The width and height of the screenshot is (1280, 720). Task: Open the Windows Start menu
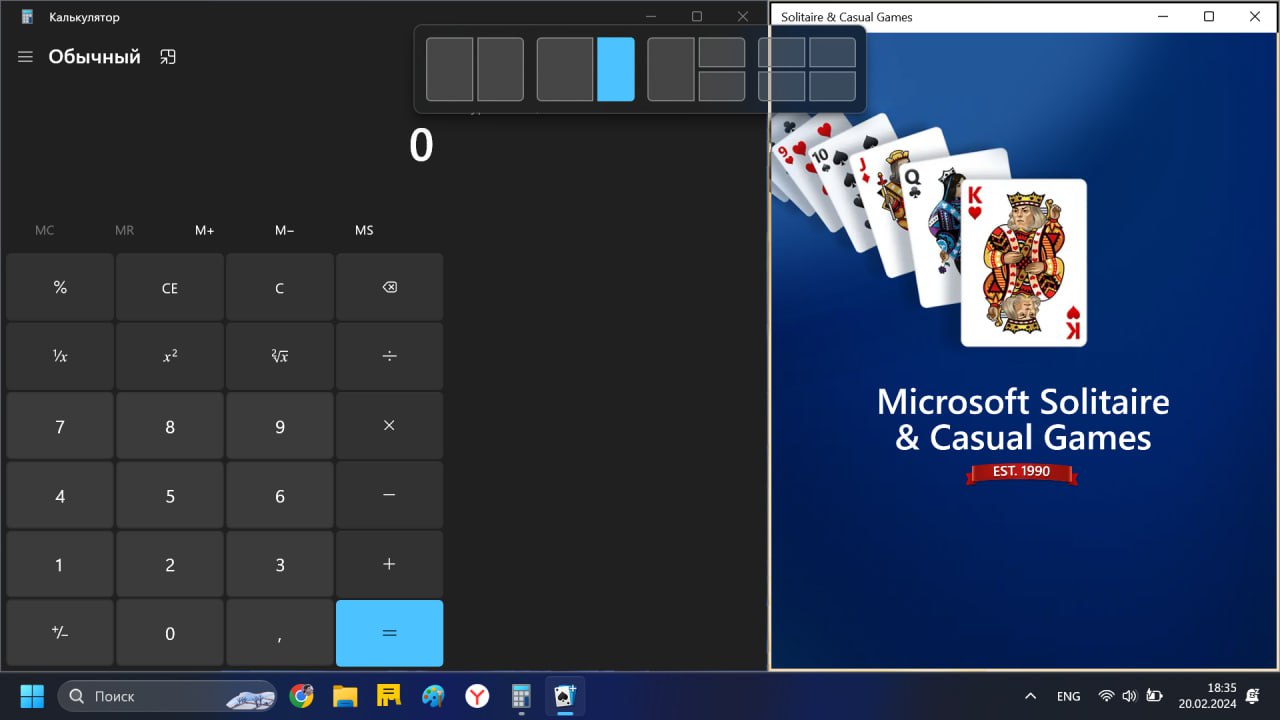[32, 696]
